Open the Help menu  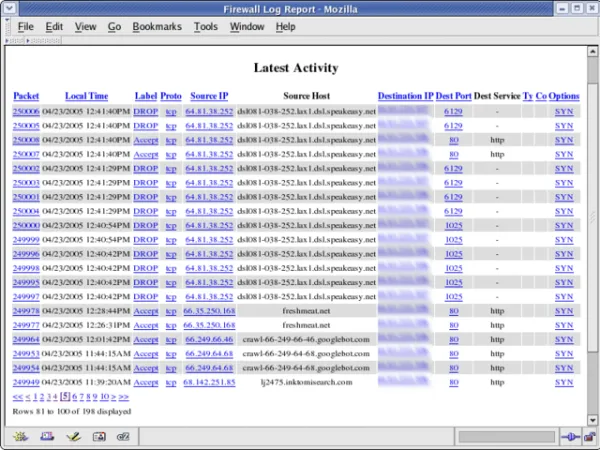(285, 27)
